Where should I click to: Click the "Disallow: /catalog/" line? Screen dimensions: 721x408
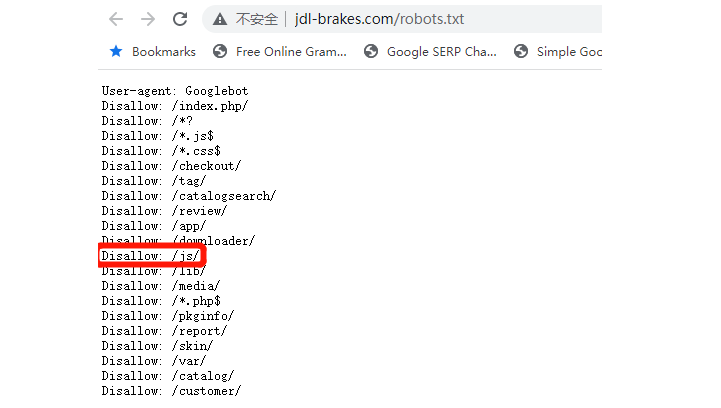168,376
